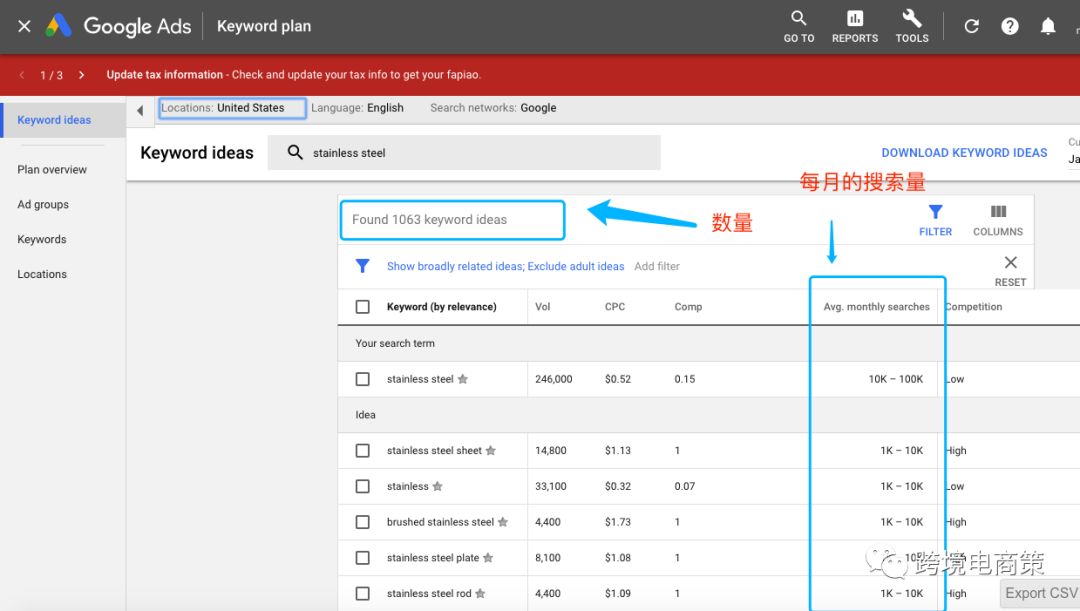Collapse the left sidebar arrow
This screenshot has height=611, width=1080.
(140, 110)
